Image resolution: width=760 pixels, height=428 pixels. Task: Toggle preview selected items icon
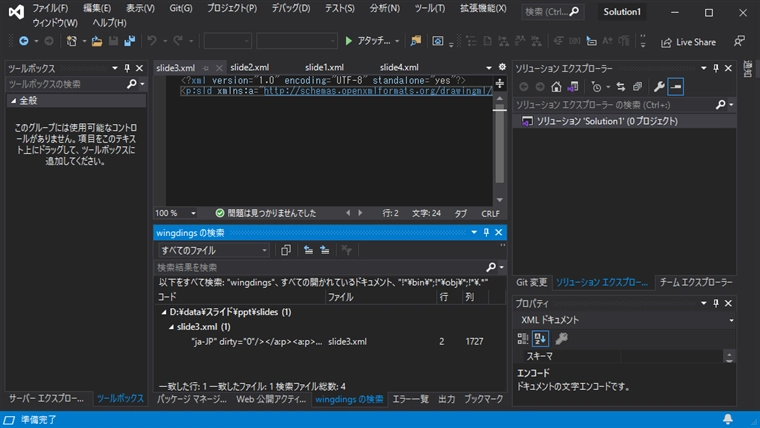[675, 87]
